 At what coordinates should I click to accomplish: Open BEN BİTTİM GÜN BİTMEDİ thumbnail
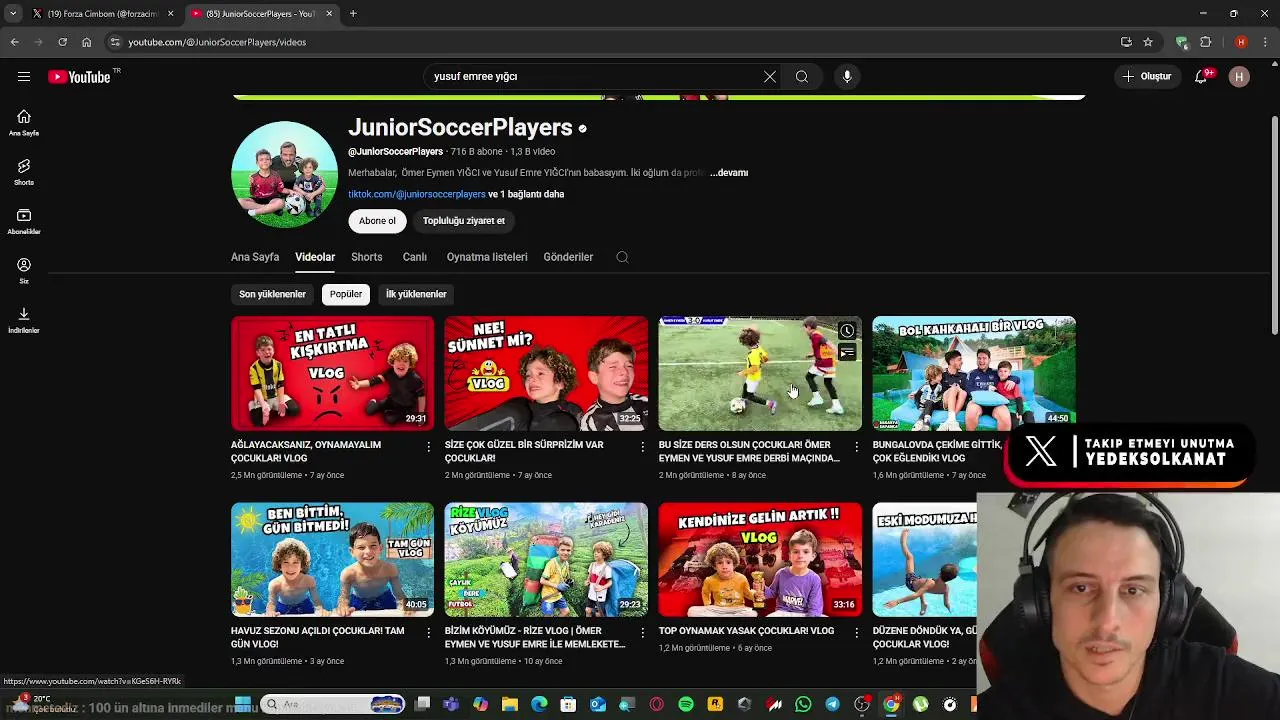coord(332,559)
